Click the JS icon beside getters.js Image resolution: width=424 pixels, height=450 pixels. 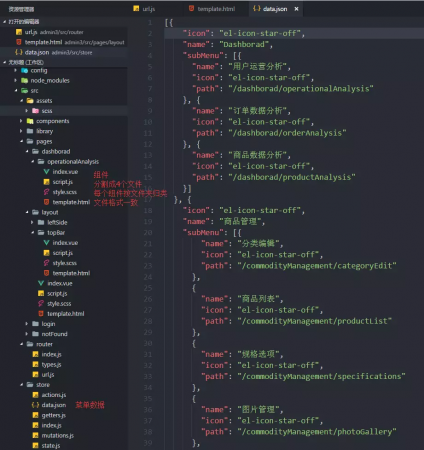[x=35, y=415]
